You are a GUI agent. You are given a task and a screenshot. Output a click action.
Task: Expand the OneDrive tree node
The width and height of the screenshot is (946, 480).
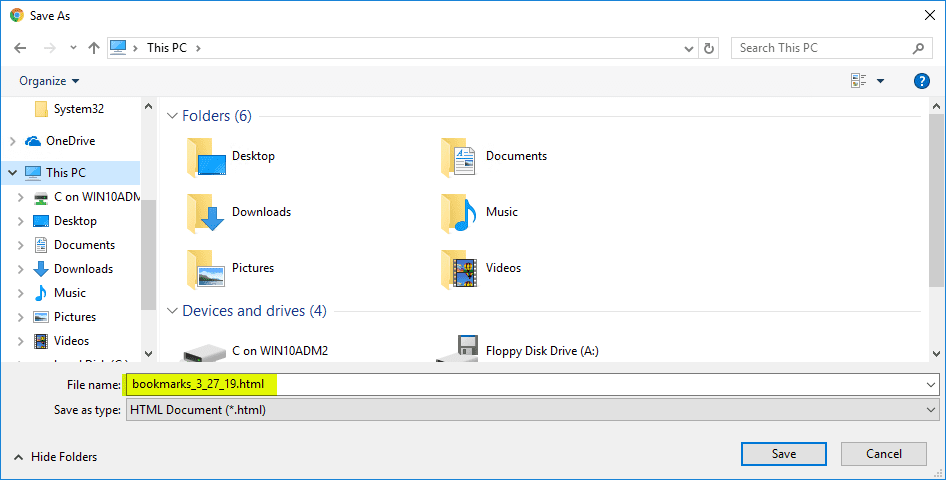click(13, 141)
